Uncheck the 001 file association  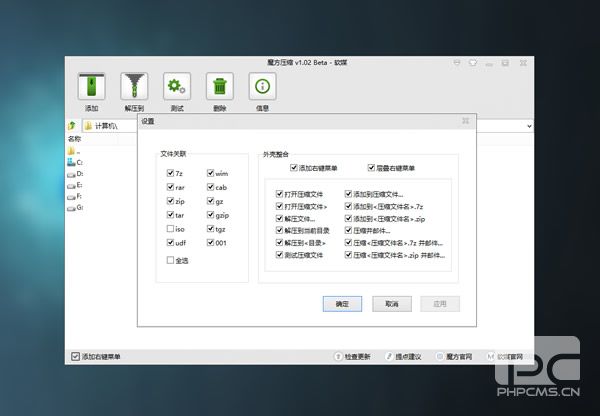[210, 242]
